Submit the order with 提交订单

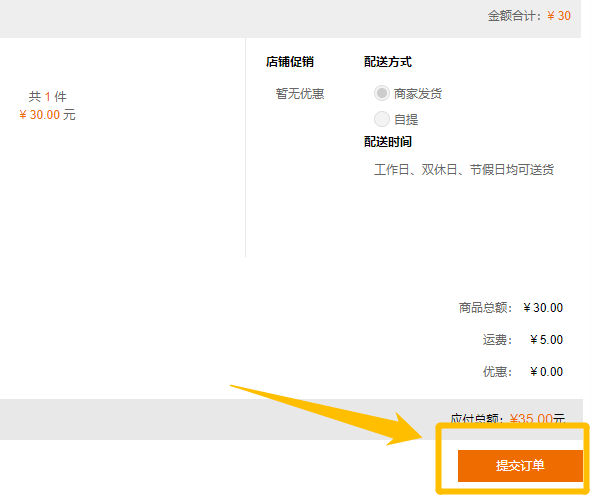click(x=520, y=466)
